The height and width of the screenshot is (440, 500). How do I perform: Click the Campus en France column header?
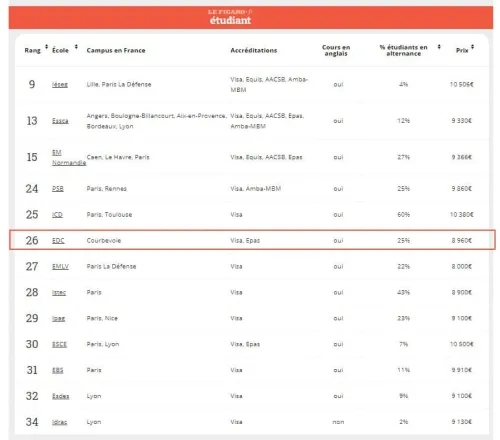(116, 50)
